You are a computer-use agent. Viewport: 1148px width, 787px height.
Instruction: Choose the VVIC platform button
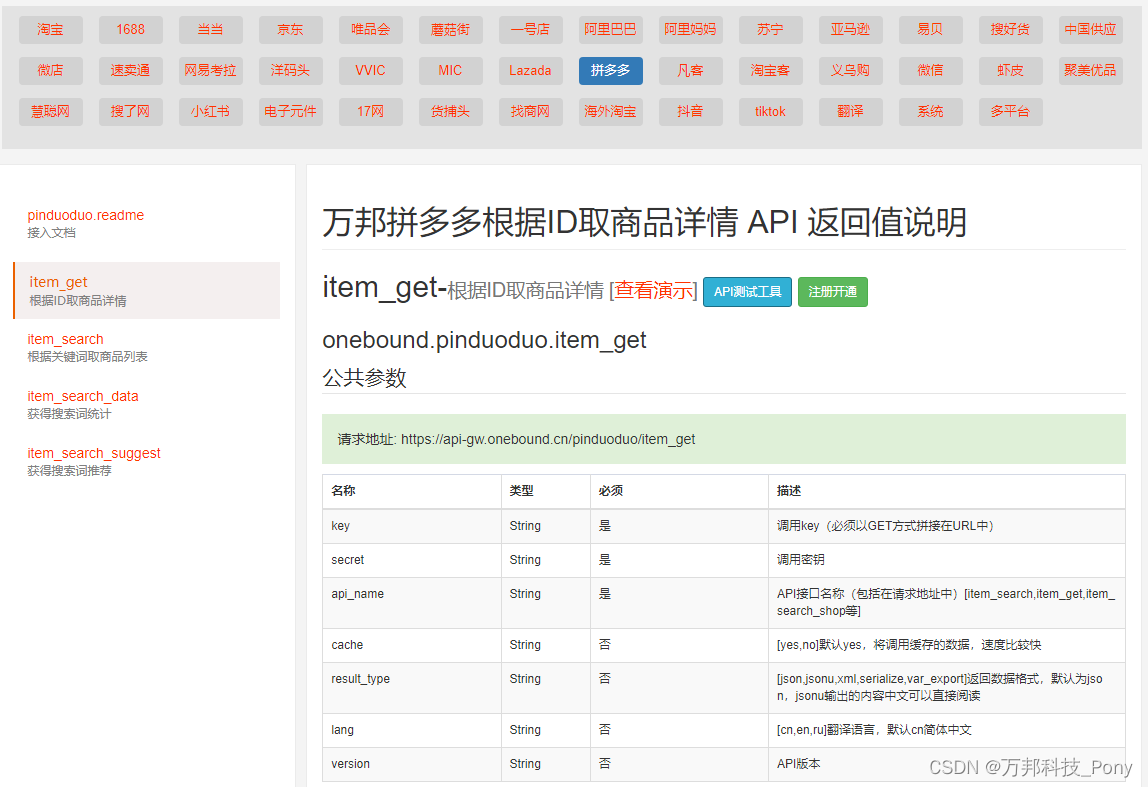(370, 70)
